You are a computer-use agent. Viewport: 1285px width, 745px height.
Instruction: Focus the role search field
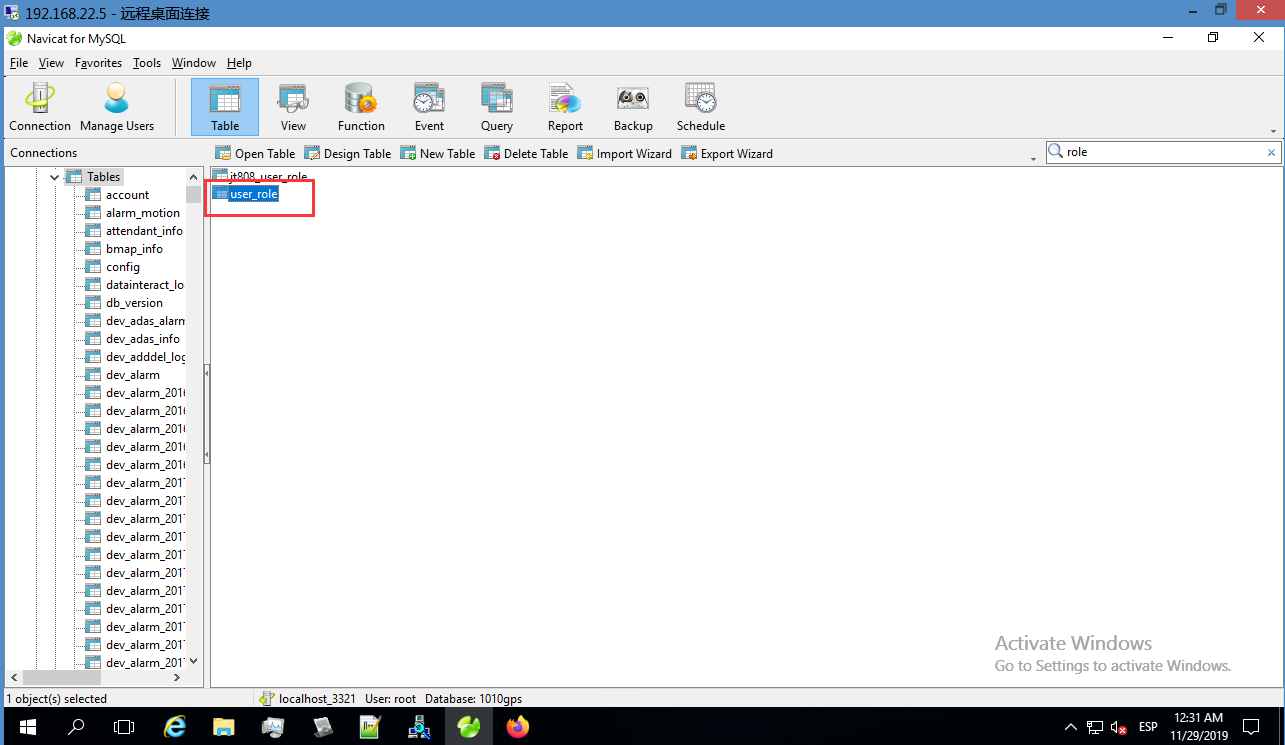pyautogui.click(x=1162, y=152)
